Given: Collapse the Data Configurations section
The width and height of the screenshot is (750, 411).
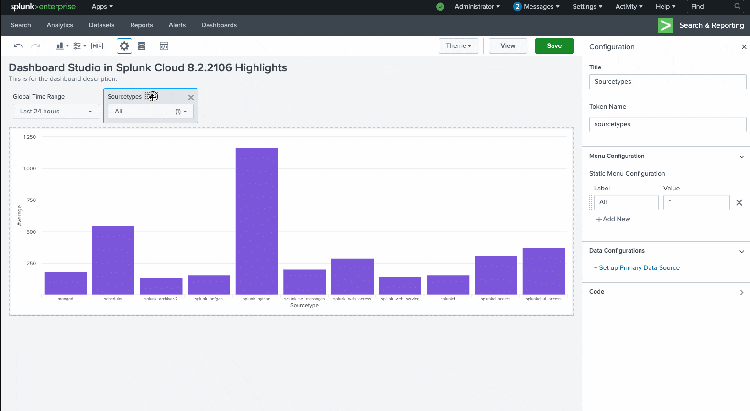Looking at the screenshot, I should 740,251.
